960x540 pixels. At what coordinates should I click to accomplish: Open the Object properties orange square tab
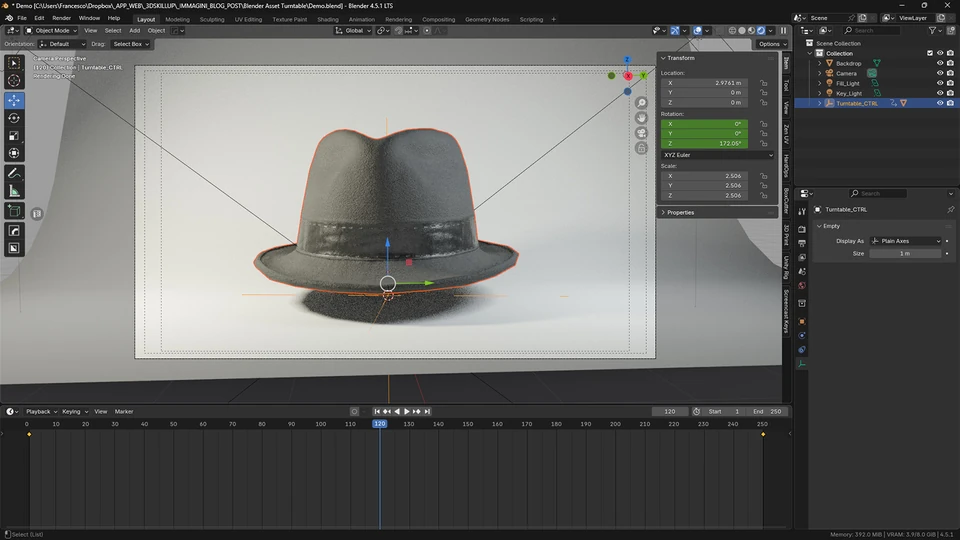point(801,321)
